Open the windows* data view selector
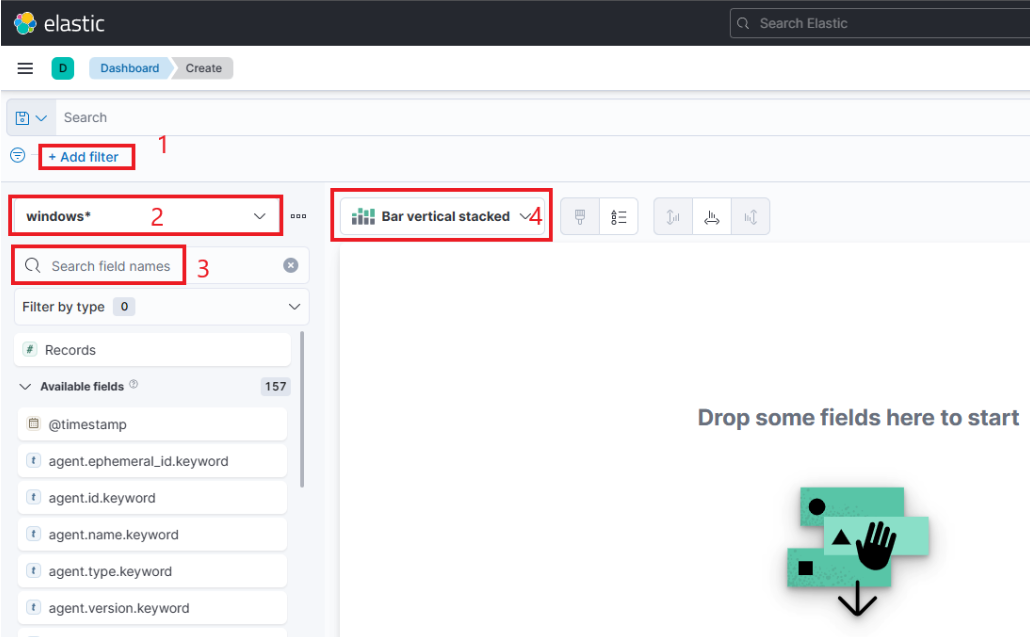 (x=144, y=215)
